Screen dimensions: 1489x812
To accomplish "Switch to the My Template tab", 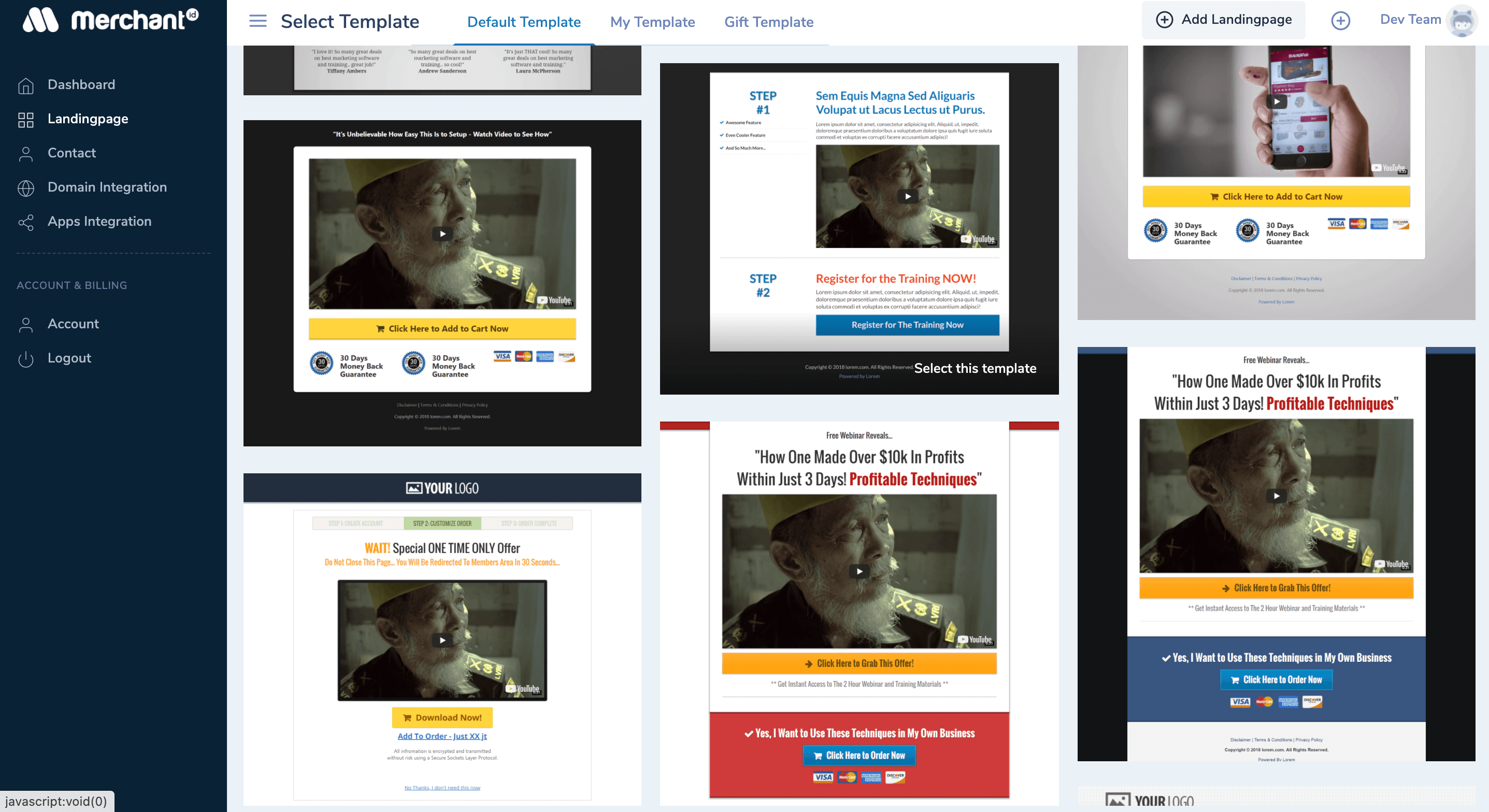I will pyautogui.click(x=652, y=22).
